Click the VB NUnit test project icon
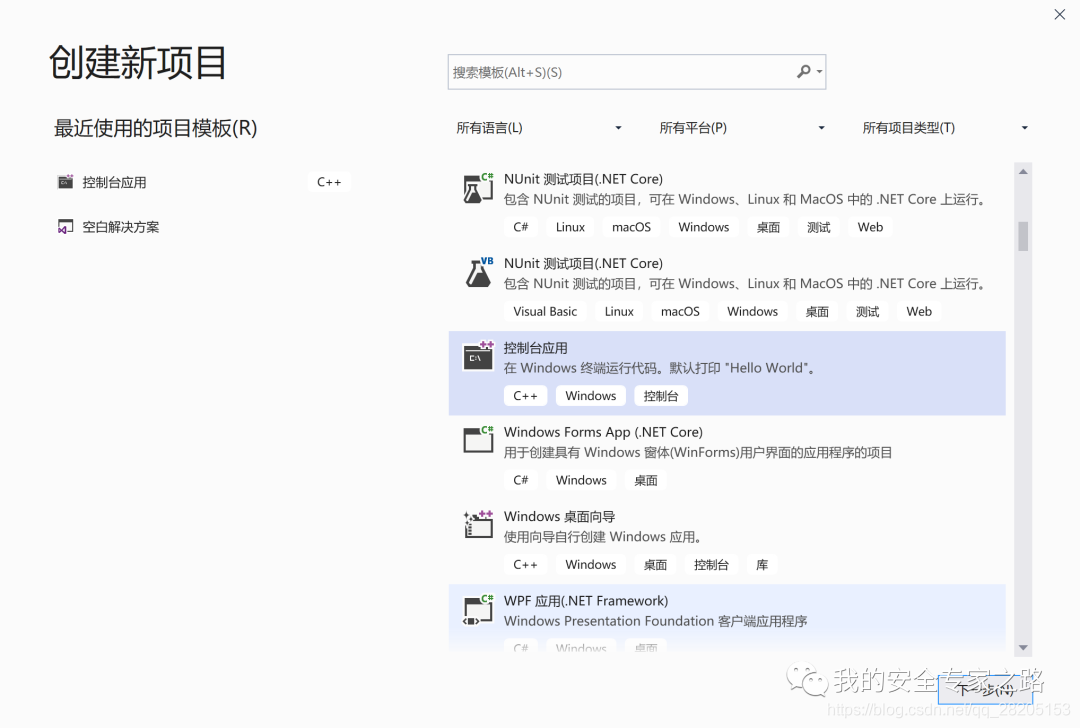This screenshot has width=1080, height=728. 478,273
